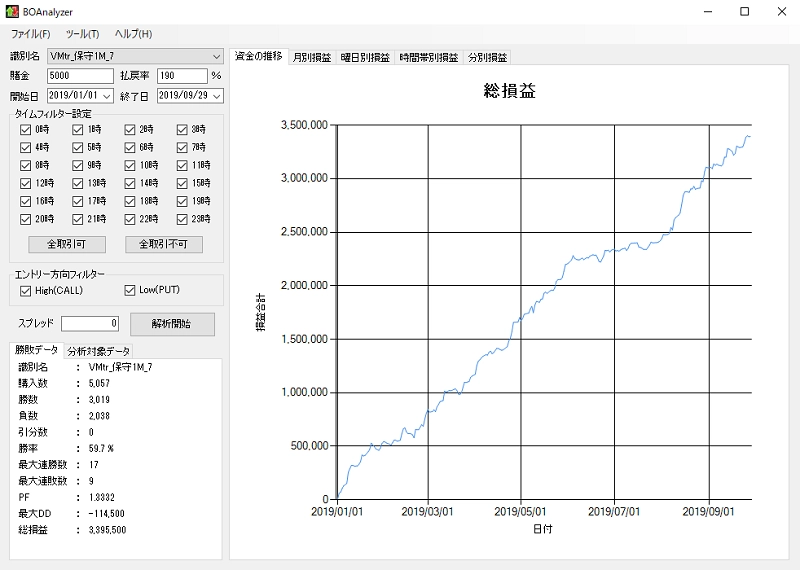The image size is (800, 570).
Task: Click the スプレッド input field
Action: pos(90,324)
